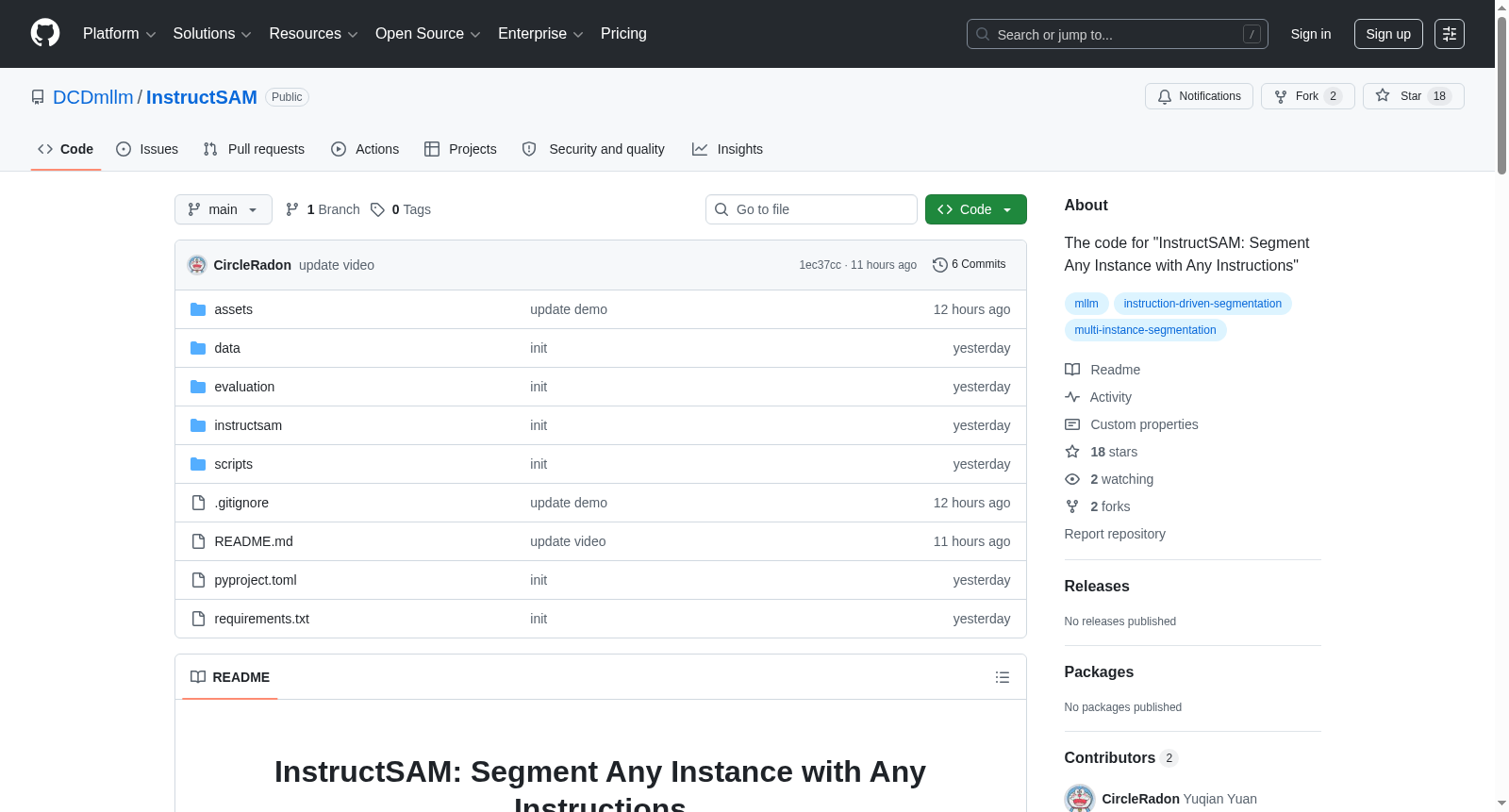Open the Releases section heading
The width and height of the screenshot is (1509, 812).
(1097, 586)
